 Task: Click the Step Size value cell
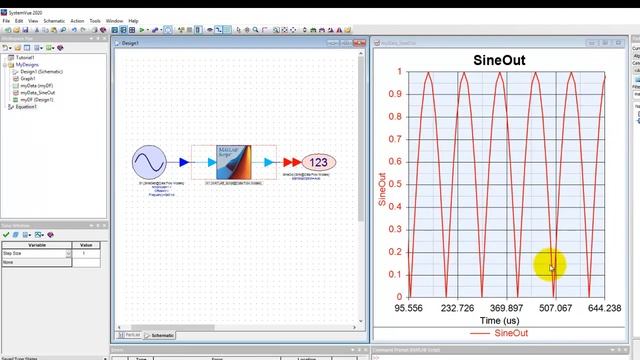click(x=86, y=253)
